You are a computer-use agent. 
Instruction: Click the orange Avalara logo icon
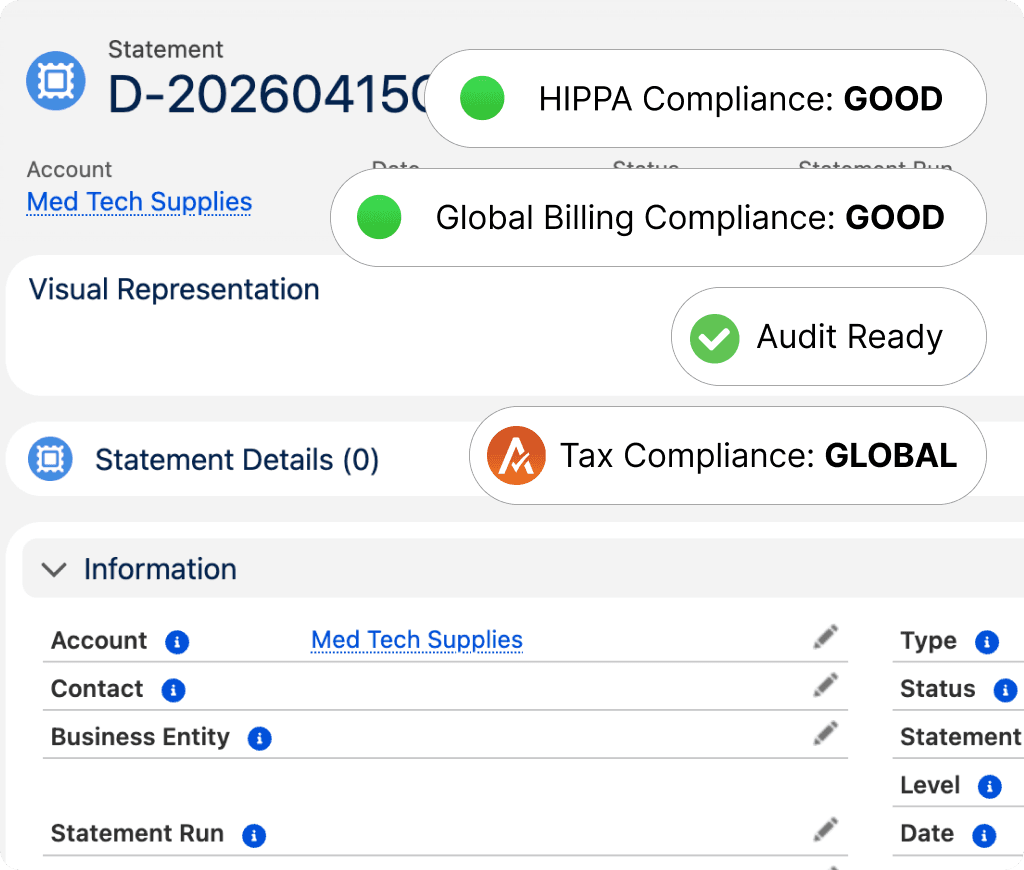516,455
